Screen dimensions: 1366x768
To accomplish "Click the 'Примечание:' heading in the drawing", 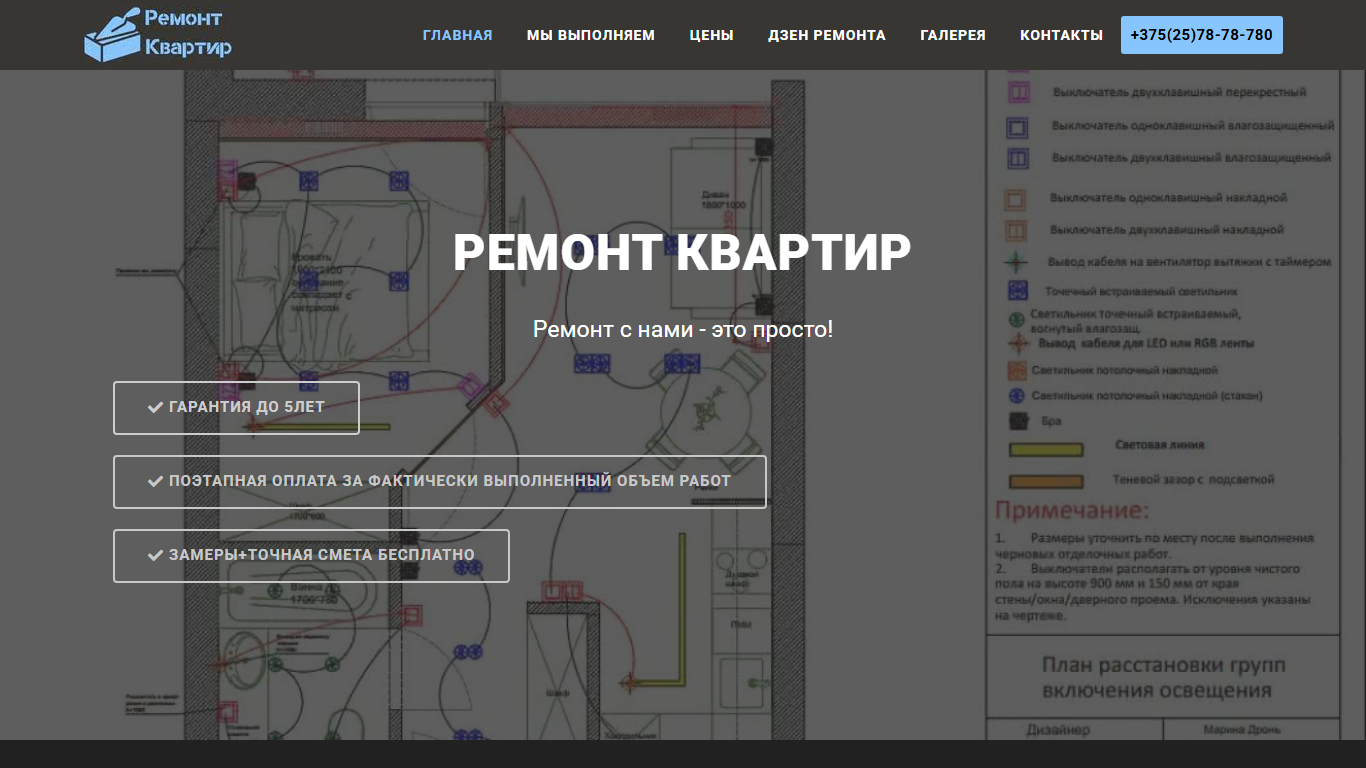I will (x=1072, y=511).
